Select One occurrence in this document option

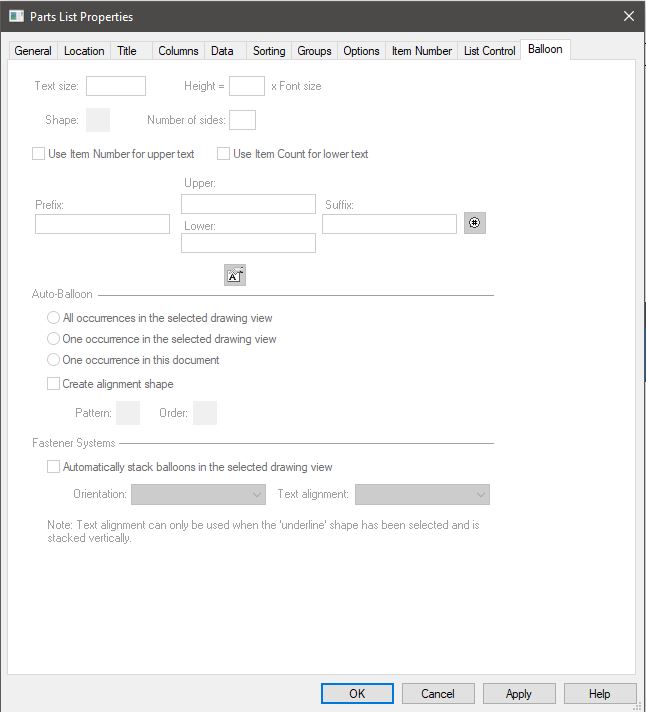click(x=54, y=360)
